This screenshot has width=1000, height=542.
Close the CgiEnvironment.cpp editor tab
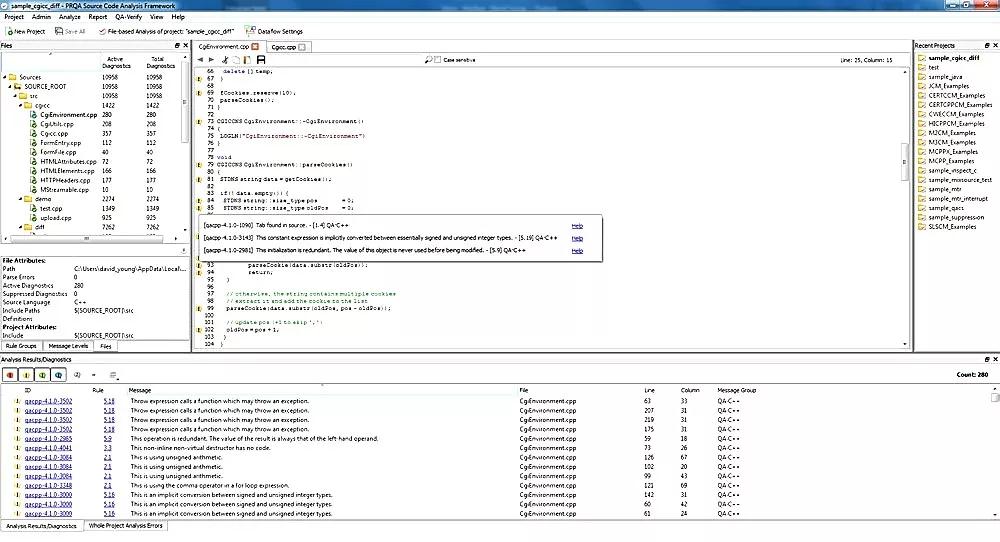point(255,47)
